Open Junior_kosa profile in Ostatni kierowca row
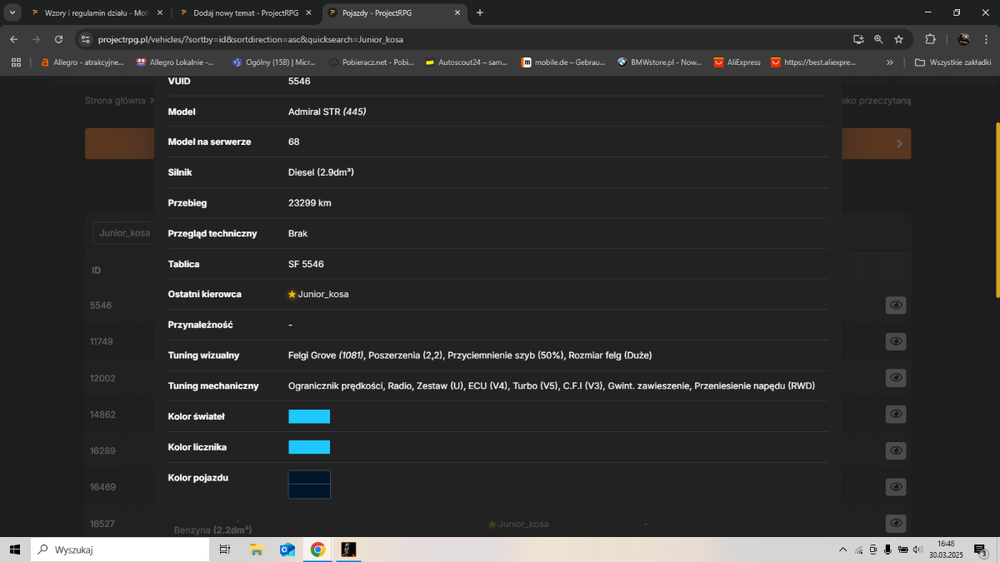The image size is (1000, 562). tap(323, 294)
